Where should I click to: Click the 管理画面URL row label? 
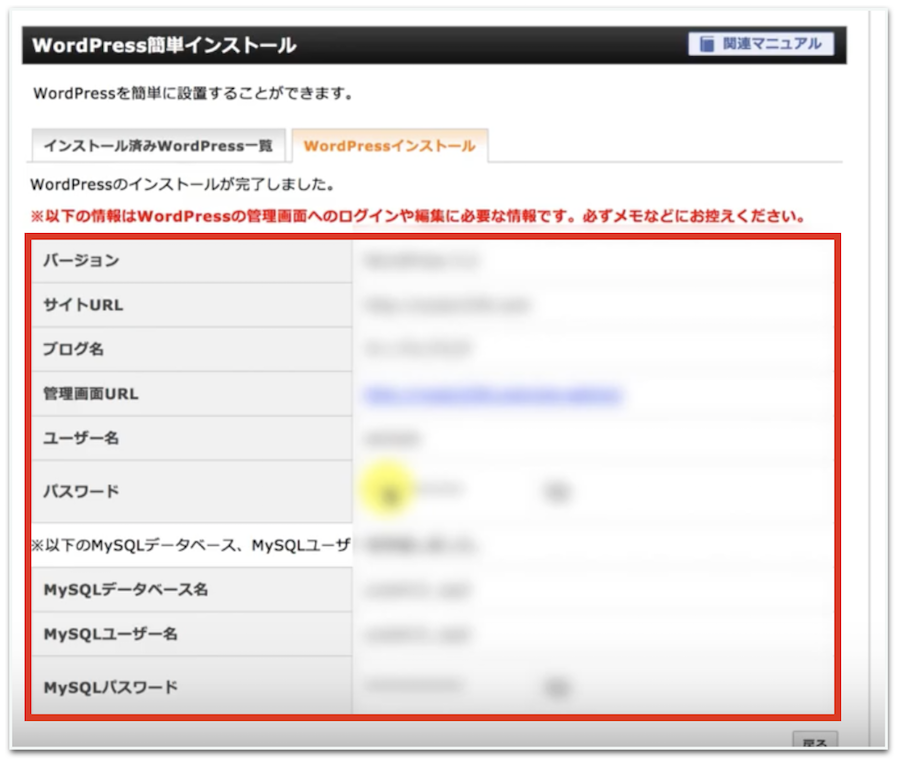point(91,394)
